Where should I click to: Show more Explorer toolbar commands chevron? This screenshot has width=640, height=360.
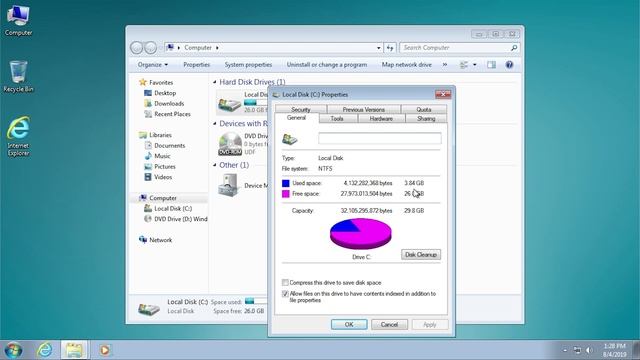click(445, 64)
